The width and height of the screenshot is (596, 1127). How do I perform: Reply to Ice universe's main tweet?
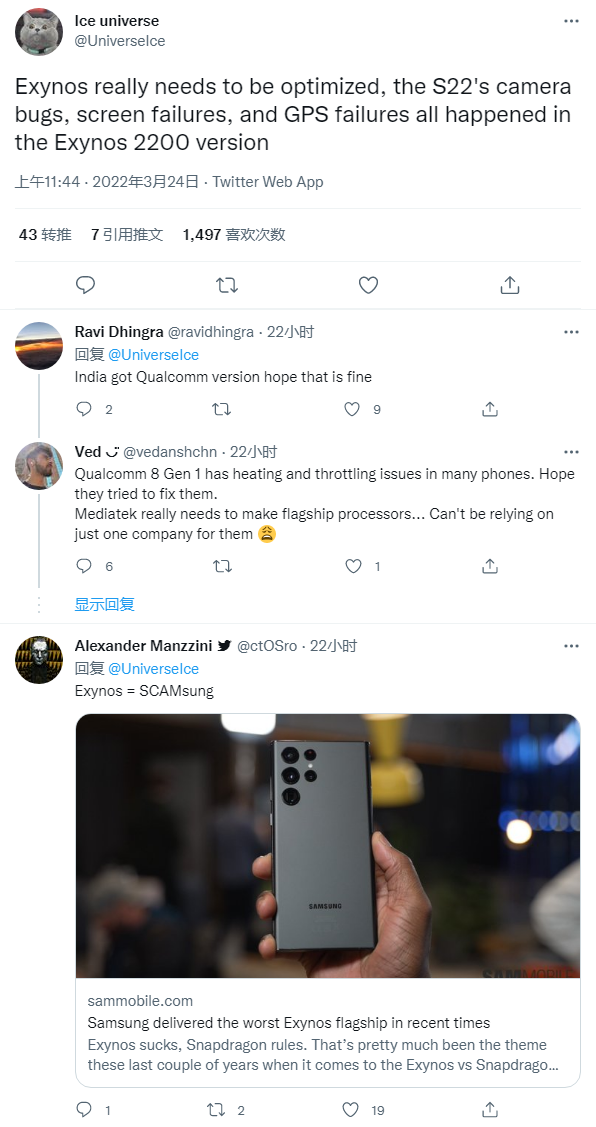[x=86, y=285]
